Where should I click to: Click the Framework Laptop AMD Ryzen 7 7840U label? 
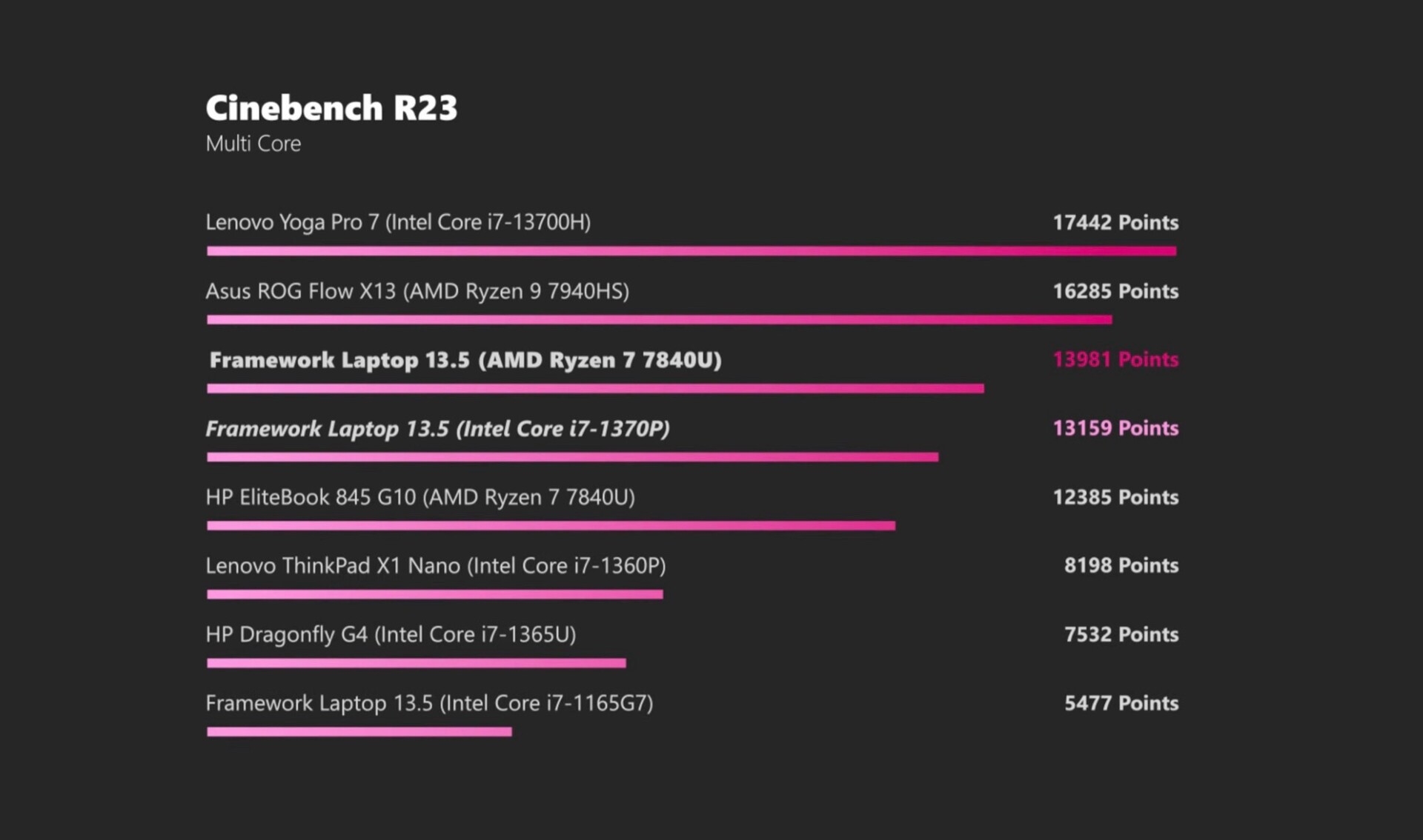click(x=465, y=360)
